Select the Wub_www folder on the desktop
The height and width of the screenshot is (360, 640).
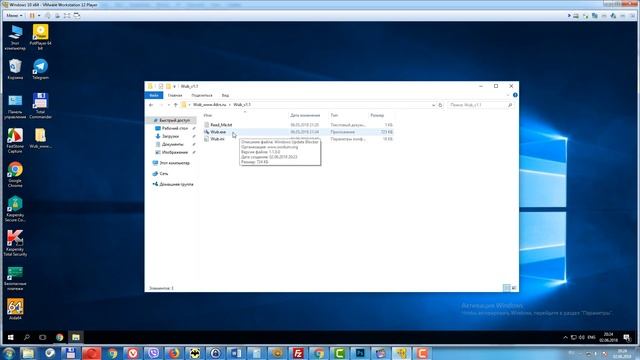tap(40, 138)
